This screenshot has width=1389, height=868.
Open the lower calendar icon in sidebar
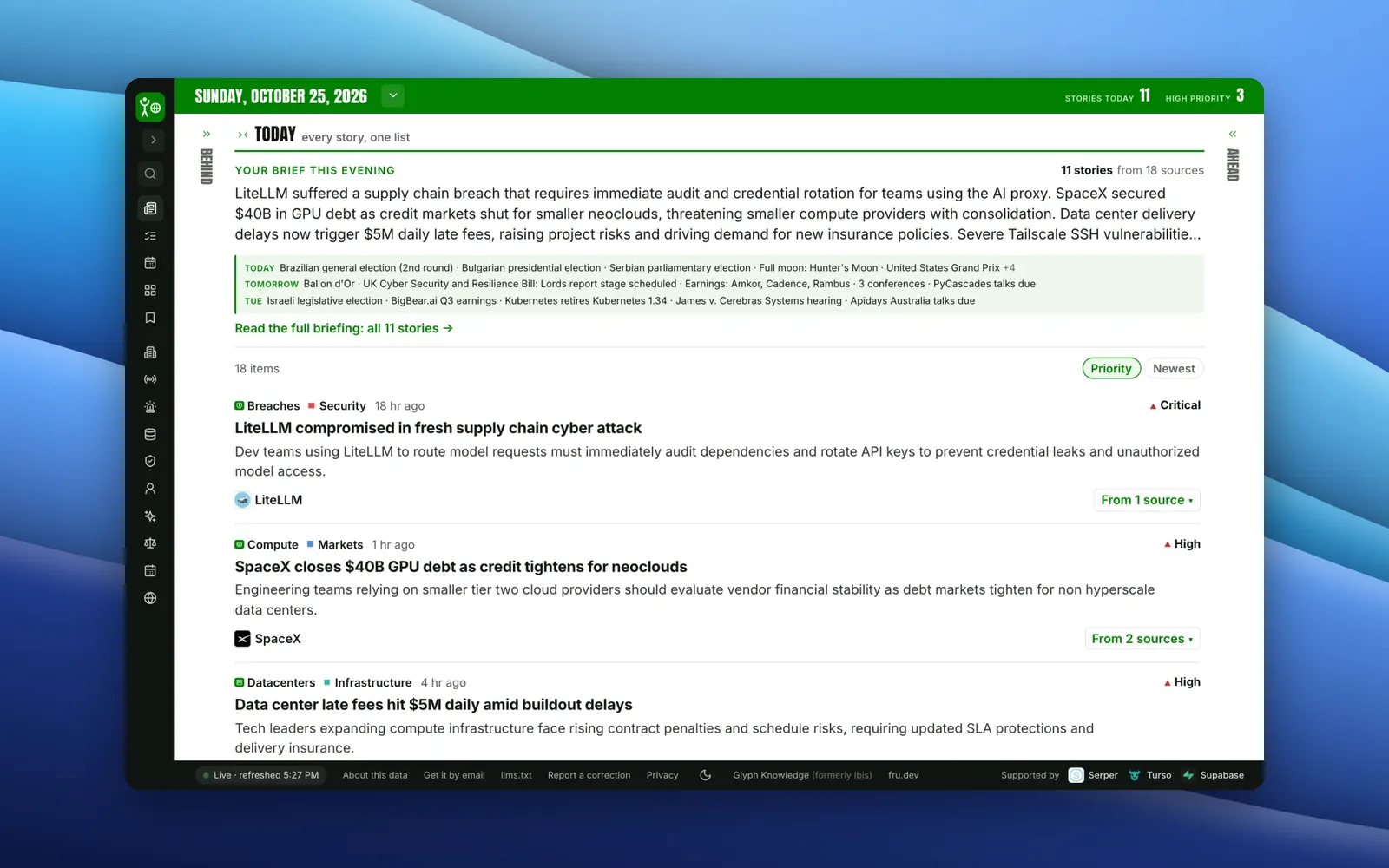150,571
